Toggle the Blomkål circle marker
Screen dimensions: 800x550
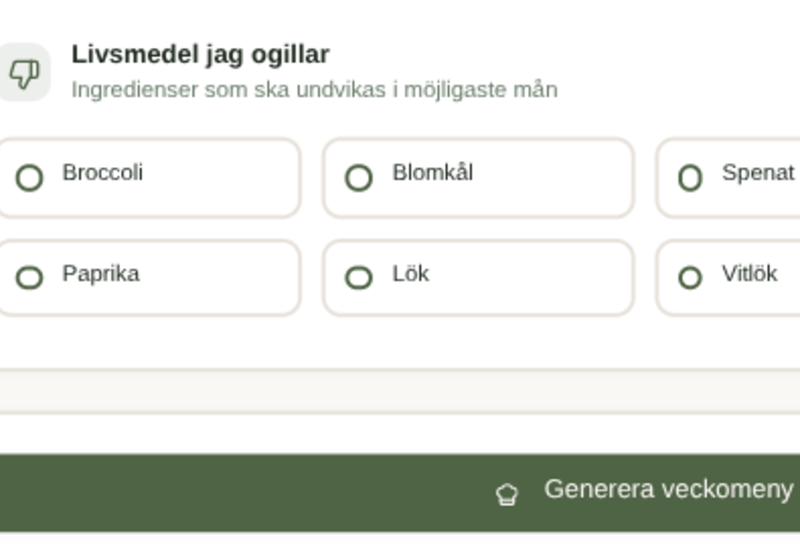click(x=358, y=178)
